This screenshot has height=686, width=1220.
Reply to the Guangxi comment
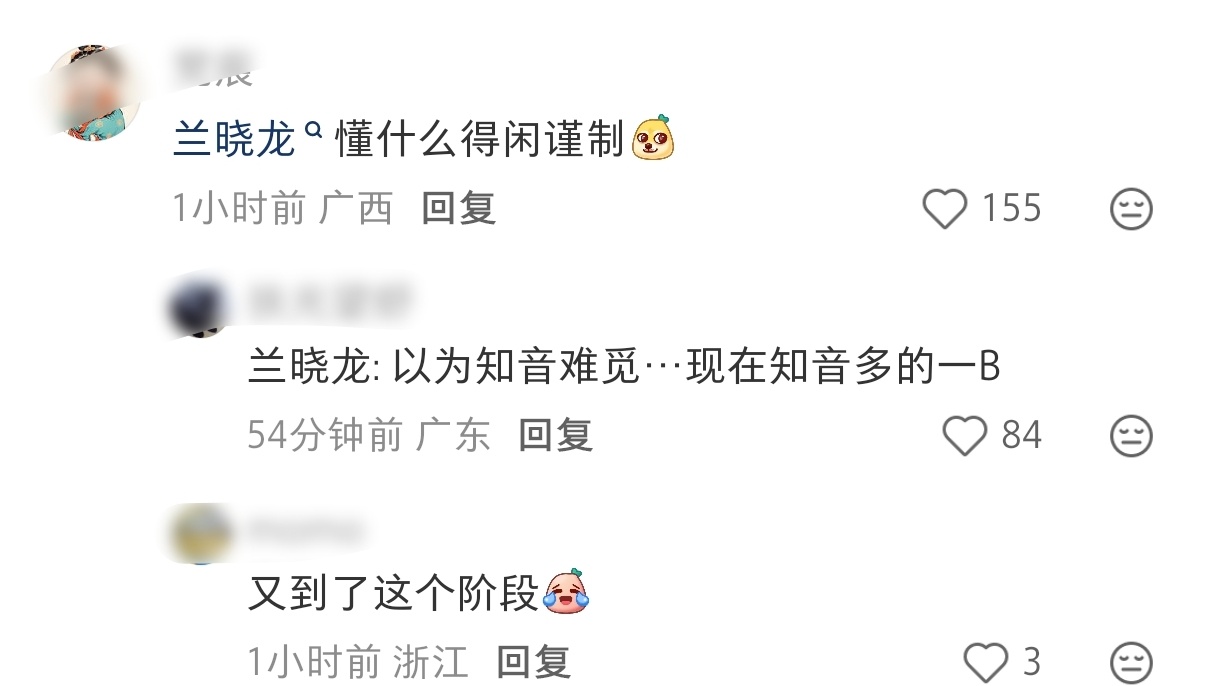pyautogui.click(x=459, y=208)
